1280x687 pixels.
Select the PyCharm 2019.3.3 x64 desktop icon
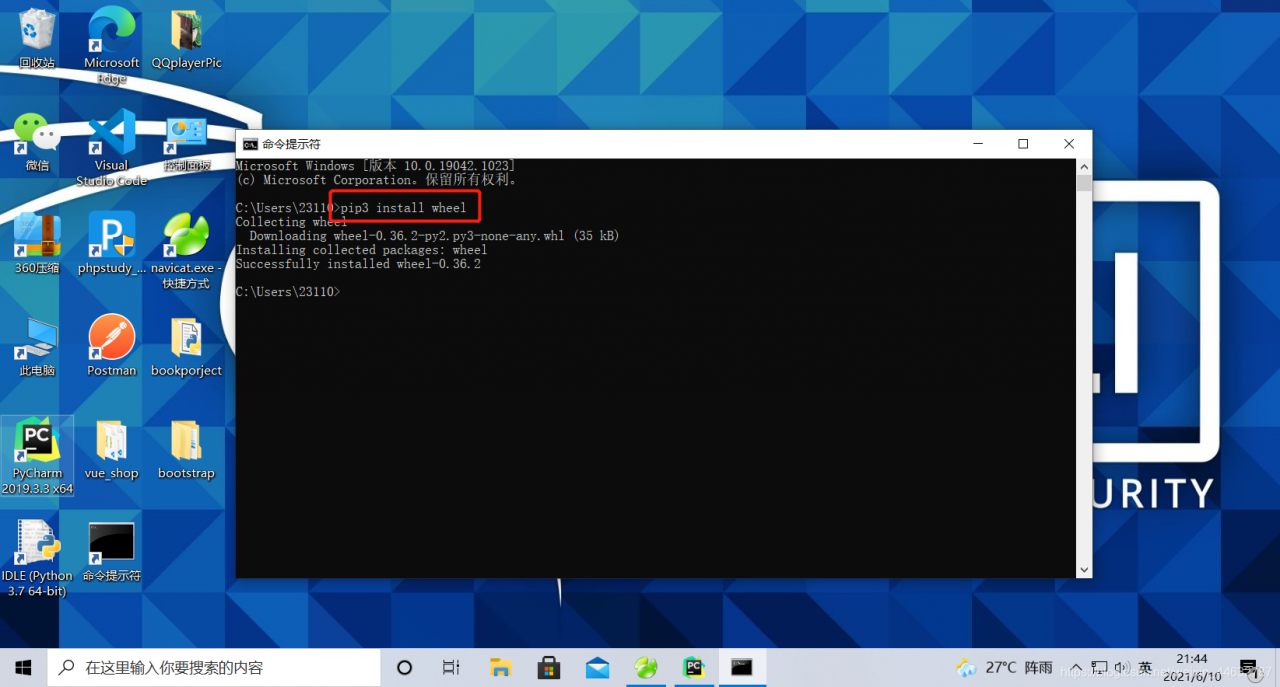(37, 457)
